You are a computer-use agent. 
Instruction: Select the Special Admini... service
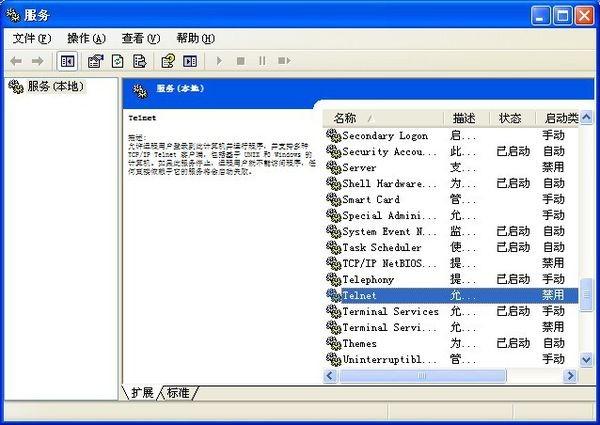coord(452,215)
